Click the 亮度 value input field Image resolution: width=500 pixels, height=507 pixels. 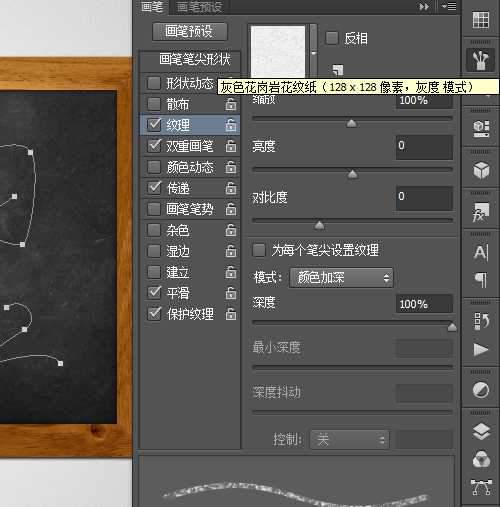[424, 147]
